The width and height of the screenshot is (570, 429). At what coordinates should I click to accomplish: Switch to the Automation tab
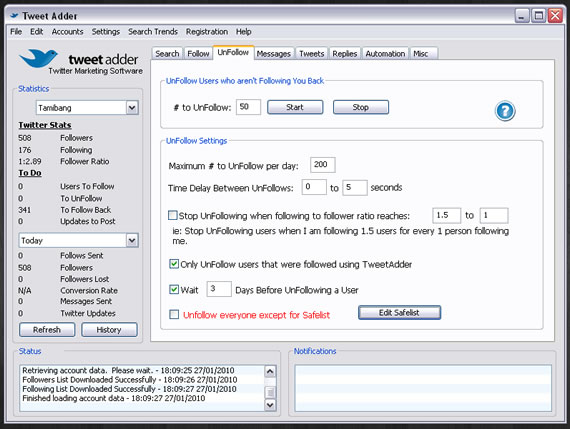click(385, 53)
